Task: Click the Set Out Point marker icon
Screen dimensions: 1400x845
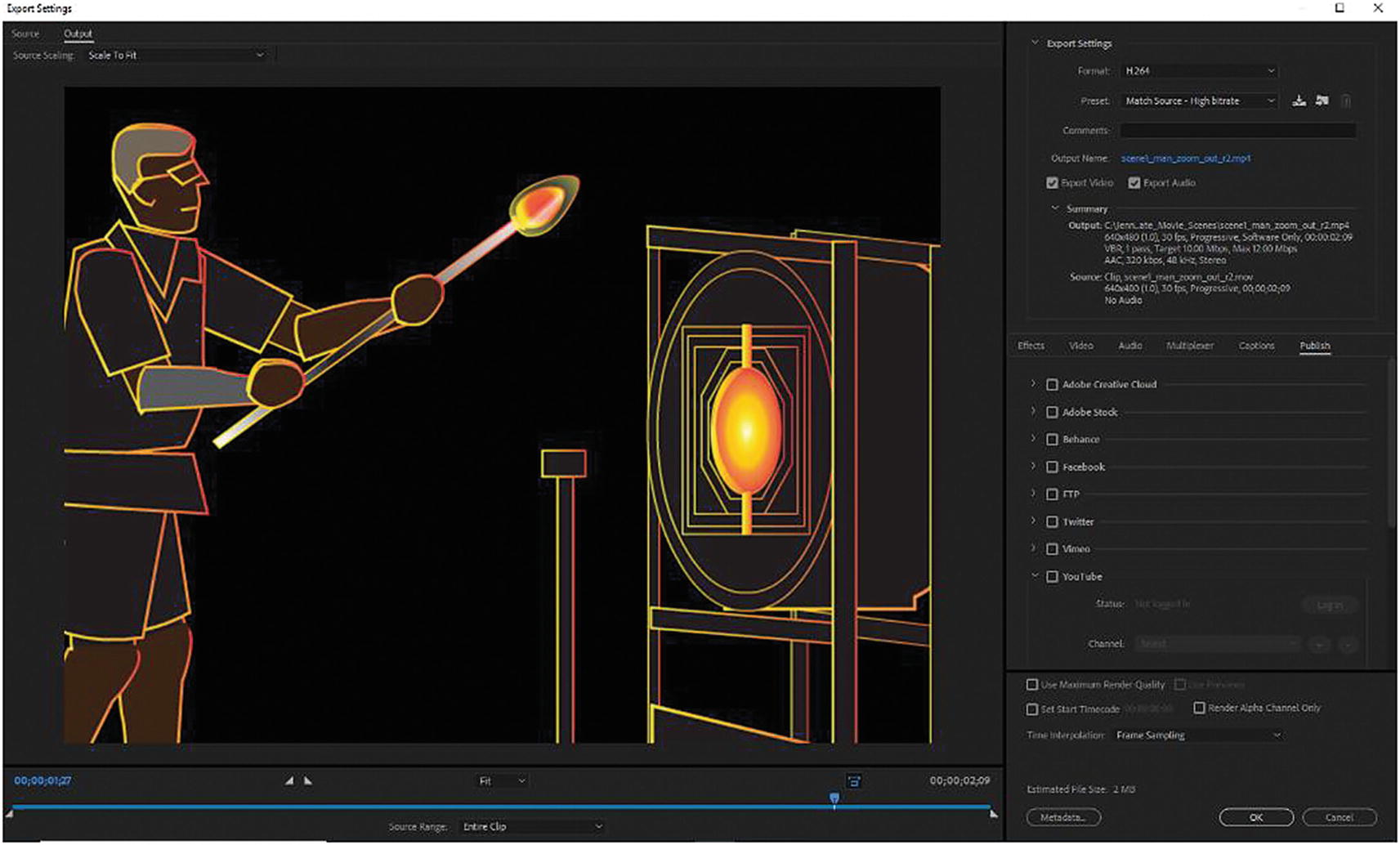Action: 308,781
